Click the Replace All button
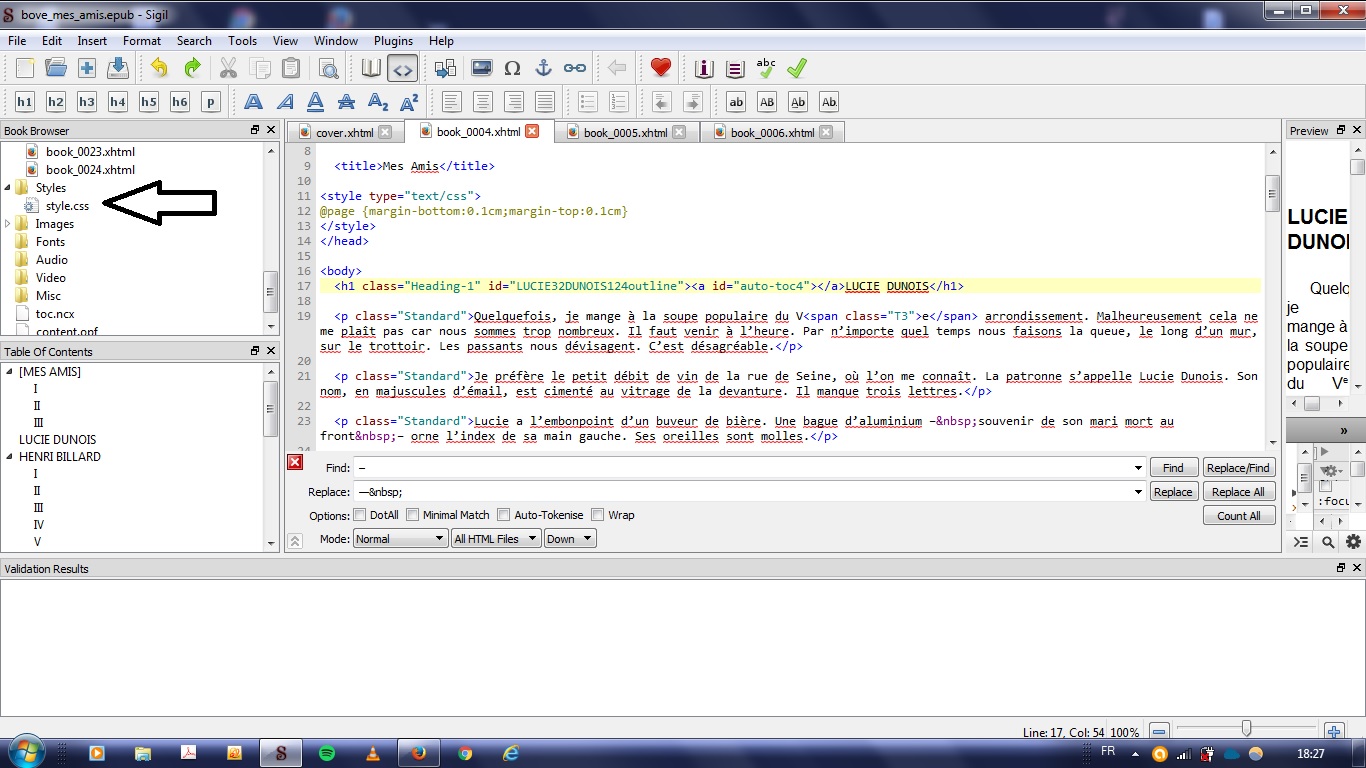 pyautogui.click(x=1238, y=492)
